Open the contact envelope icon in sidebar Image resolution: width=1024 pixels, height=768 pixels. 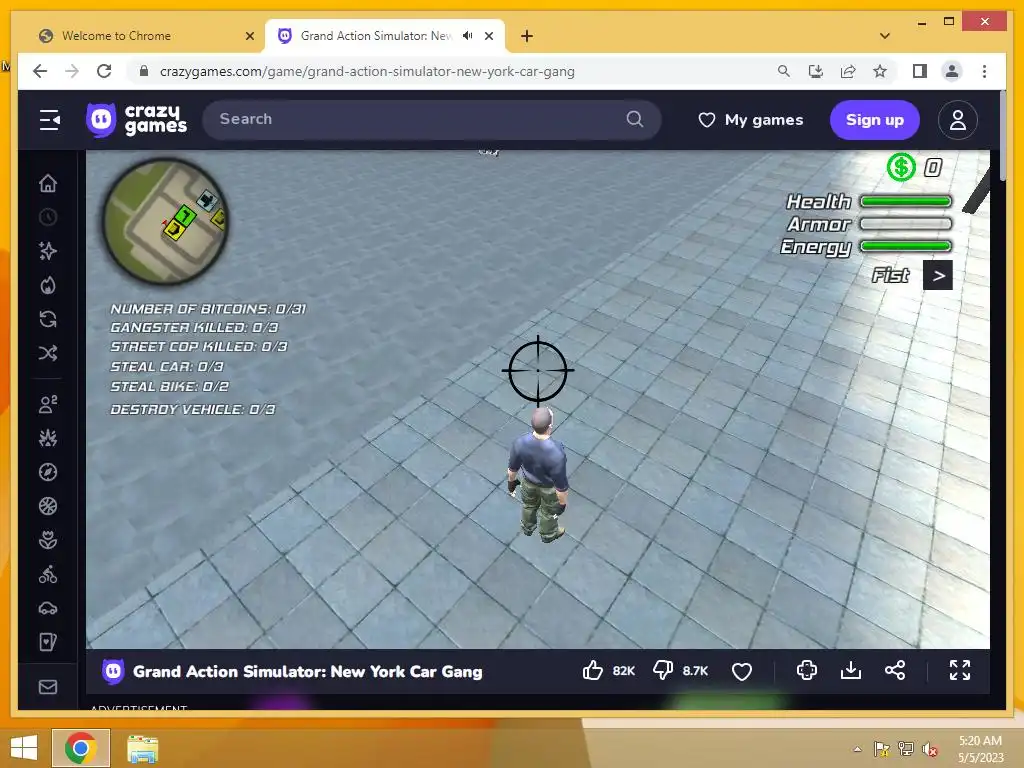tap(48, 687)
